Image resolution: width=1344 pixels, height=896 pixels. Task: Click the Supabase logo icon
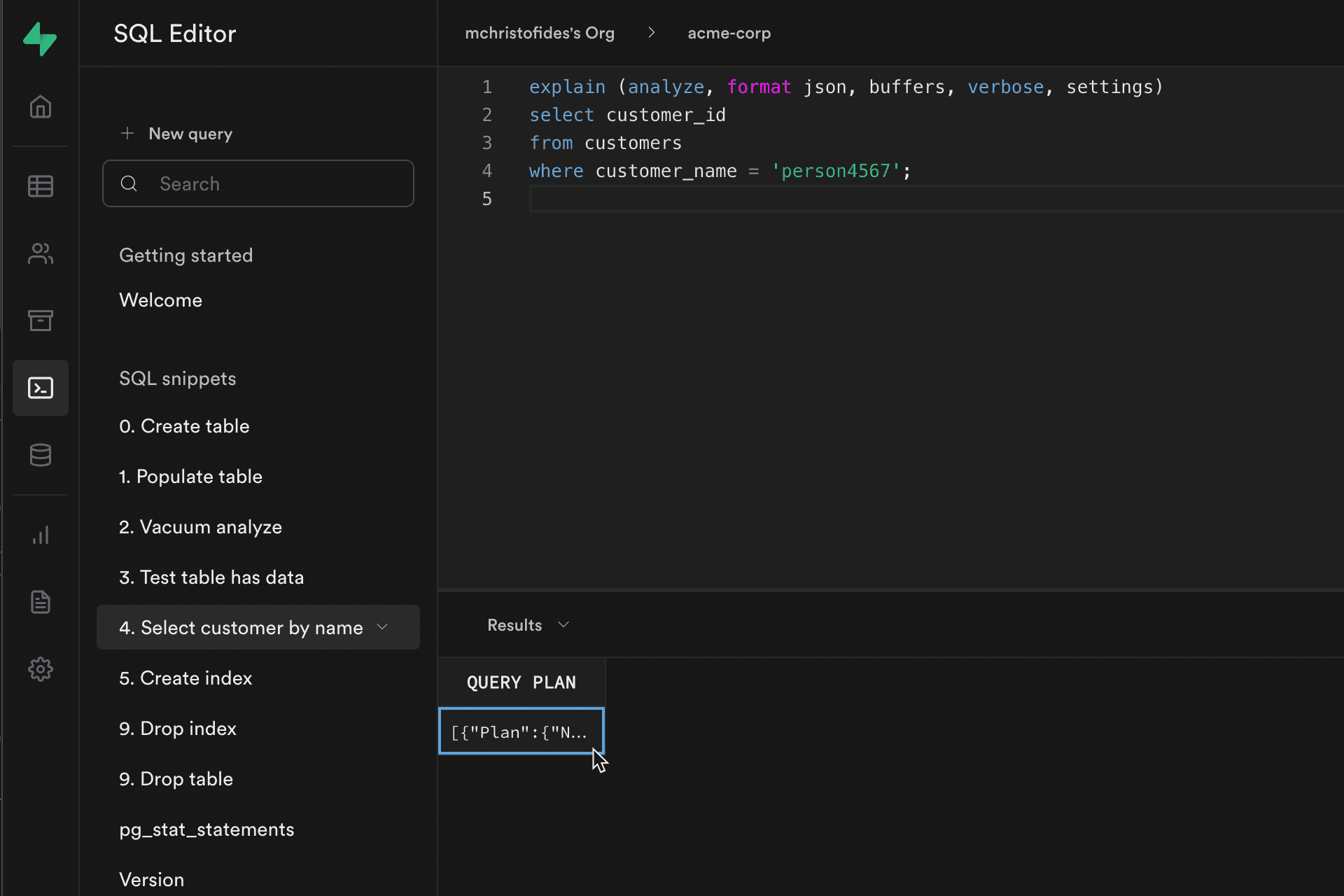(x=40, y=38)
